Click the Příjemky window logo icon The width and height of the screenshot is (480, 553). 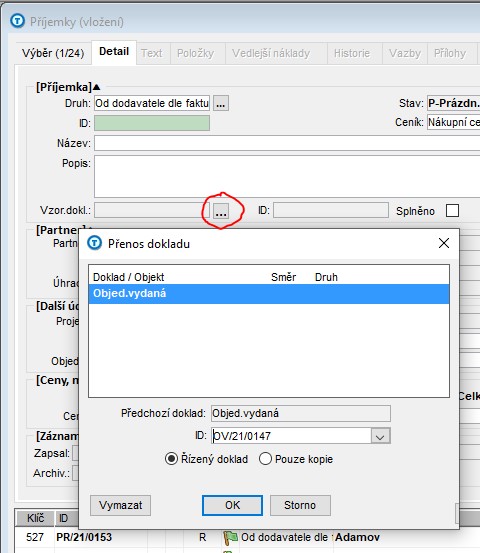(x=18, y=21)
